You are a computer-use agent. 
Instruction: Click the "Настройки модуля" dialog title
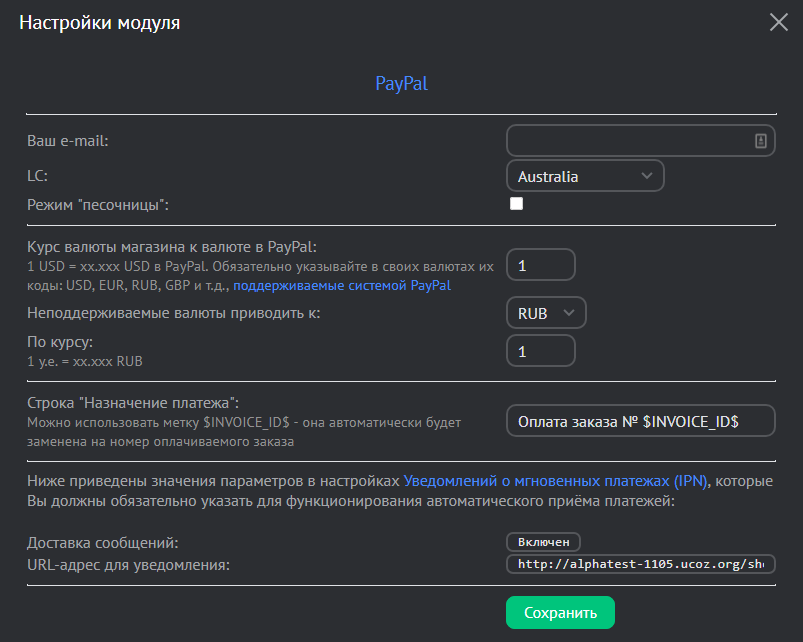[x=100, y=22]
